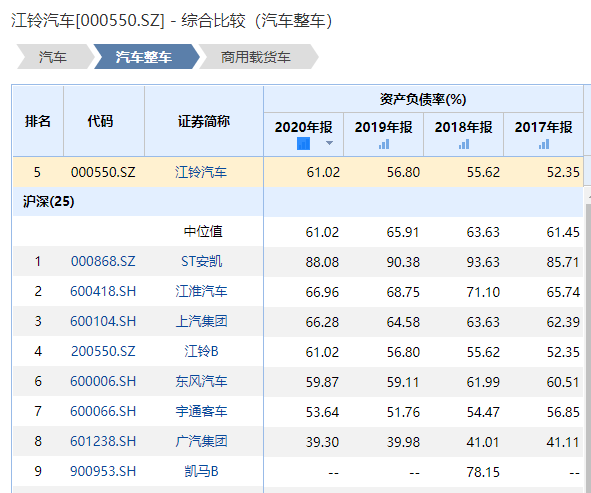Select 上汽集团 2019 value 64.58
This screenshot has width=591, height=493.
[x=403, y=322]
